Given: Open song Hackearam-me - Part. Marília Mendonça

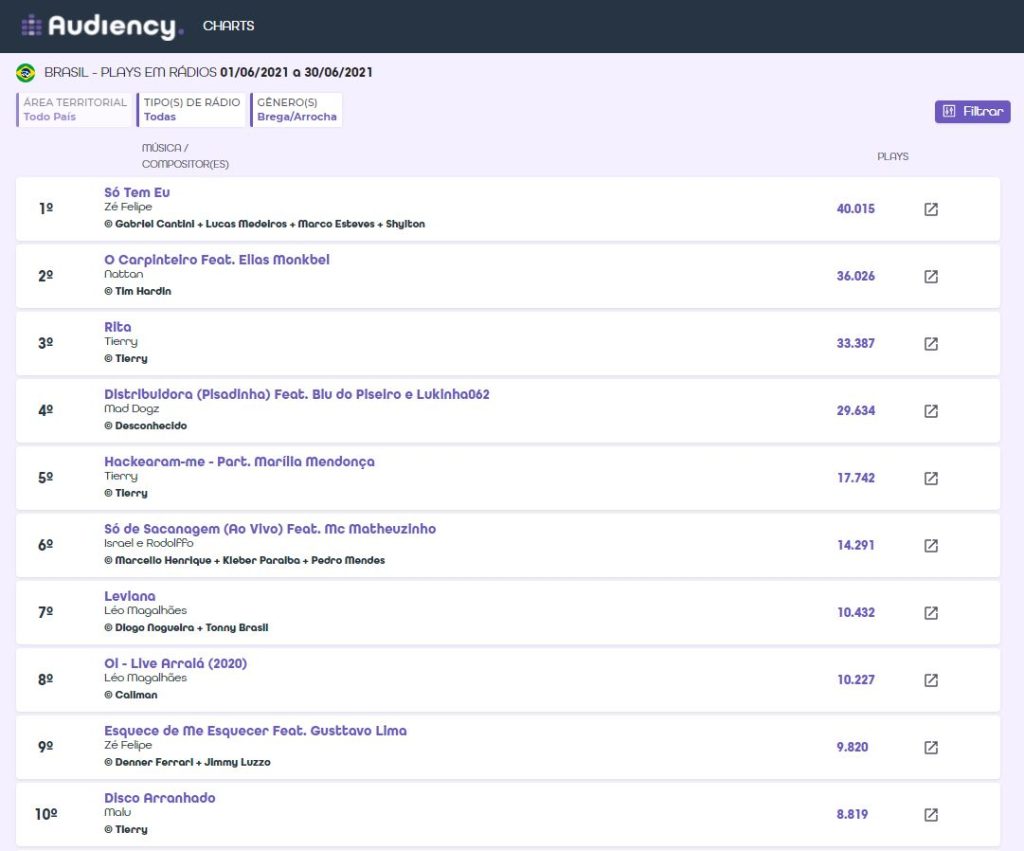Looking at the screenshot, I should [240, 461].
